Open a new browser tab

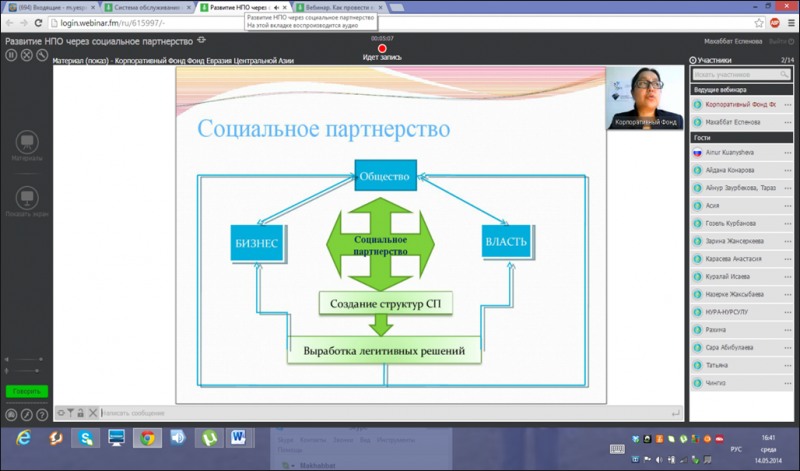[x=396, y=7]
